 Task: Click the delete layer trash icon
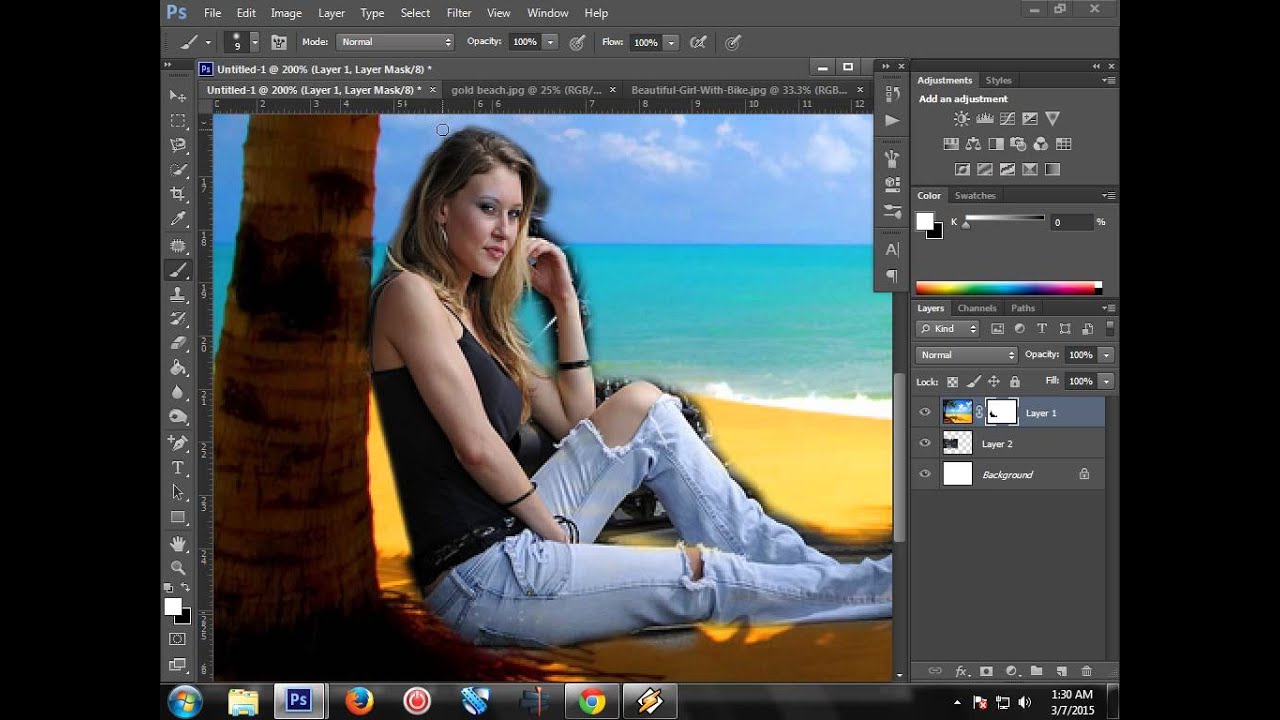1086,671
